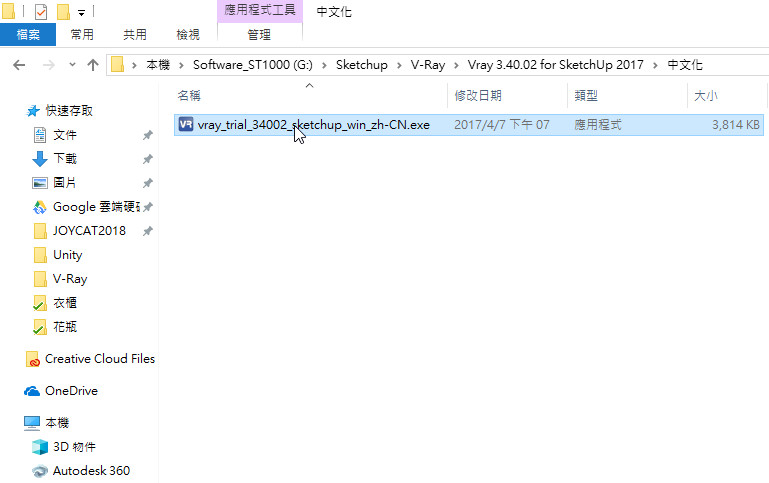
Task: Click V-Ray breadcrumb in address bar
Action: tap(428, 65)
